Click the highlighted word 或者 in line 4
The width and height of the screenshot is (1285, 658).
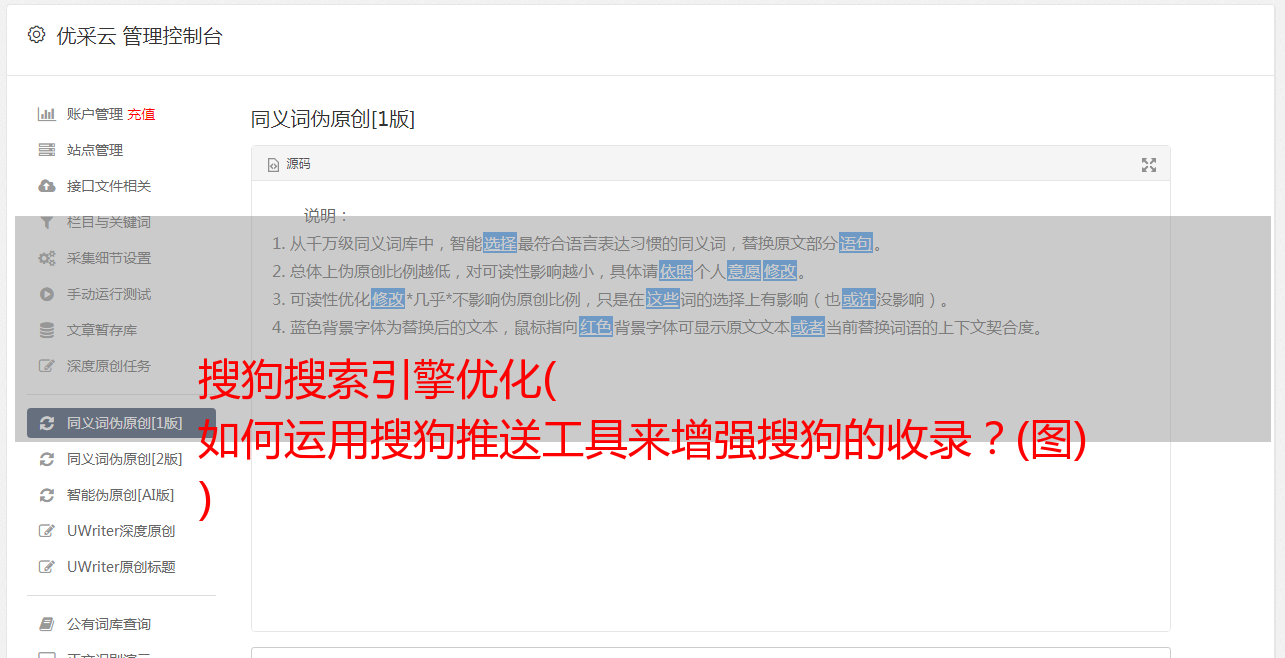[x=808, y=327]
